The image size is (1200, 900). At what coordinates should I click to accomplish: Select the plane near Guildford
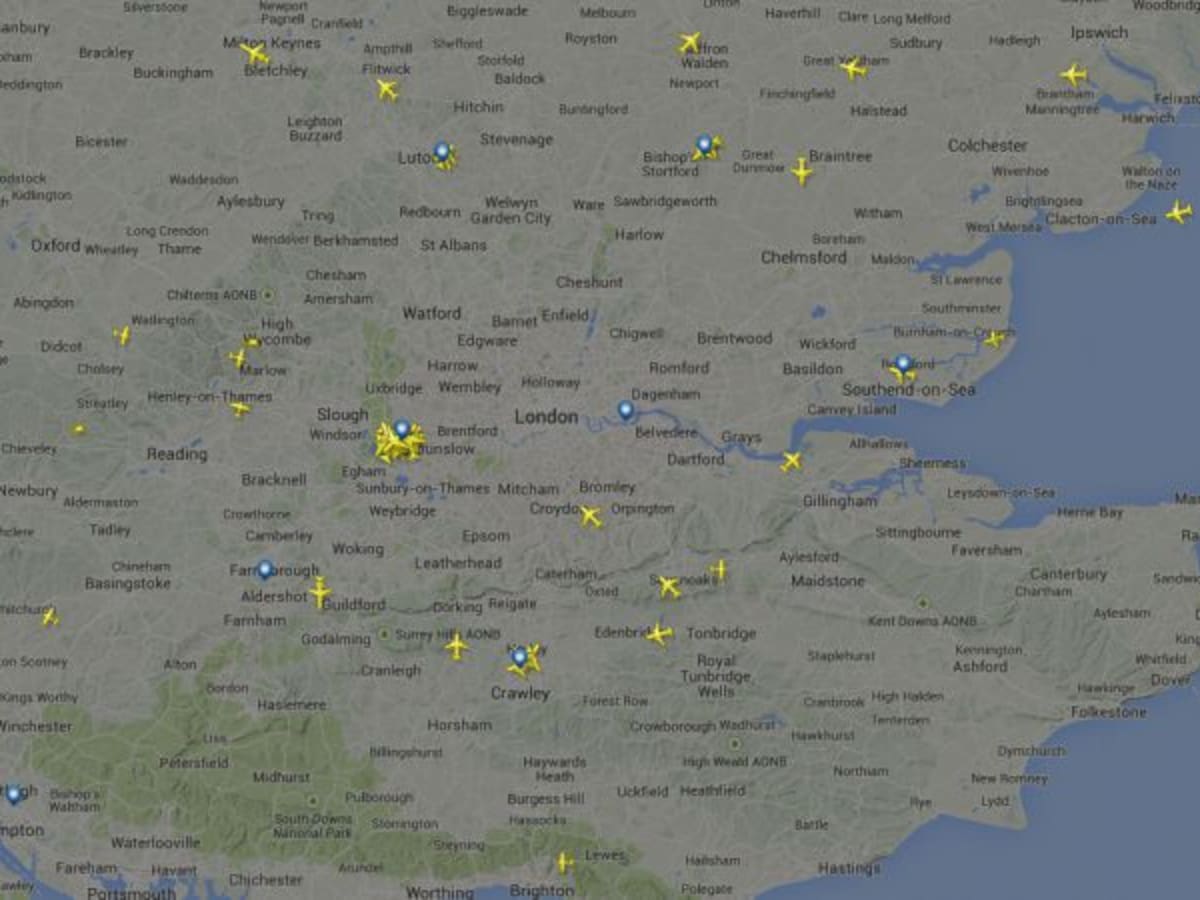click(x=319, y=592)
